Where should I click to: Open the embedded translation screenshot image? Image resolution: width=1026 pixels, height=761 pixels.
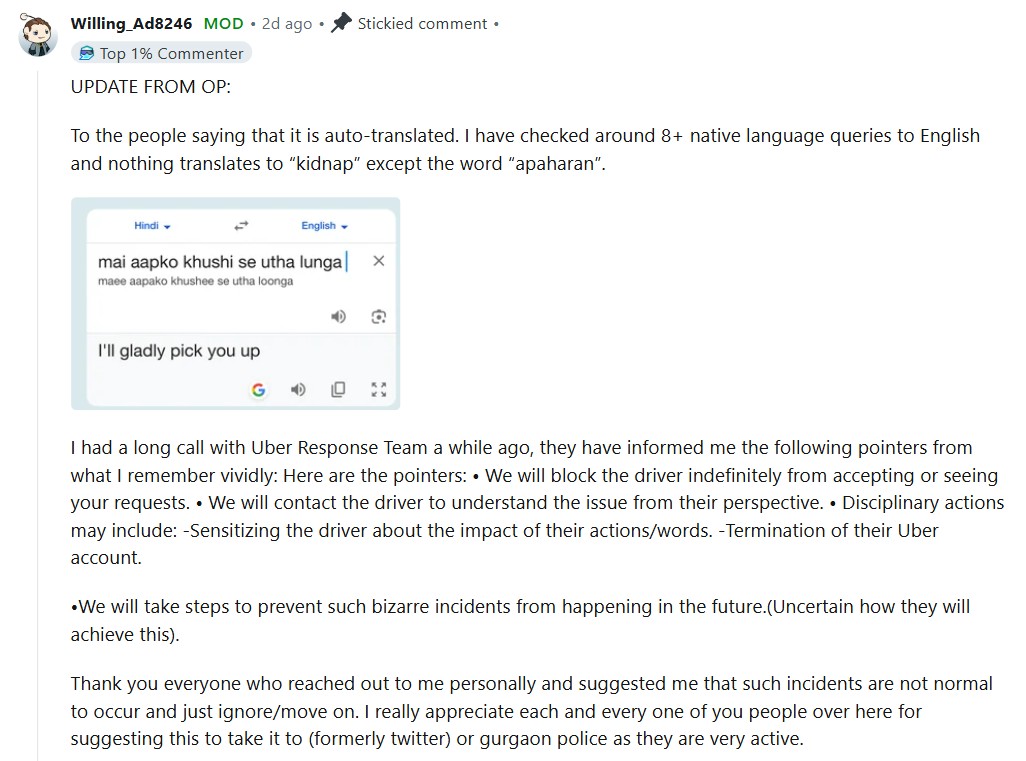236,304
